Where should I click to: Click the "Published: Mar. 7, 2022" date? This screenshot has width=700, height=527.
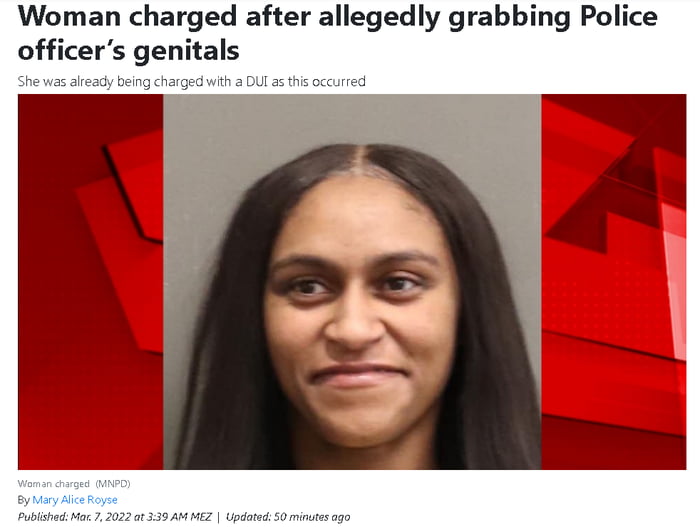pos(74,517)
